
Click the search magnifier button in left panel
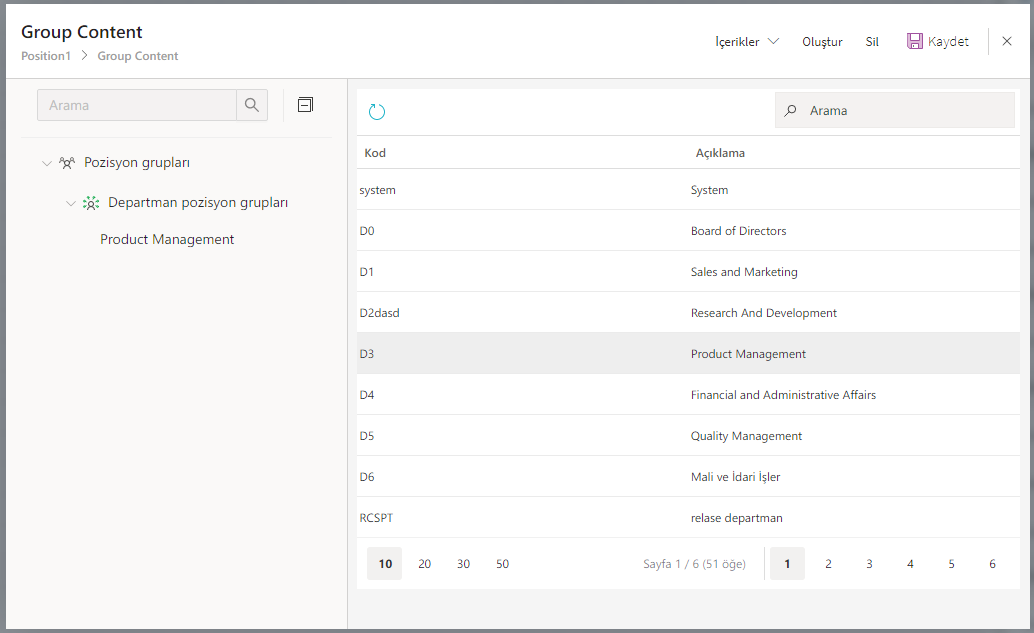click(252, 105)
